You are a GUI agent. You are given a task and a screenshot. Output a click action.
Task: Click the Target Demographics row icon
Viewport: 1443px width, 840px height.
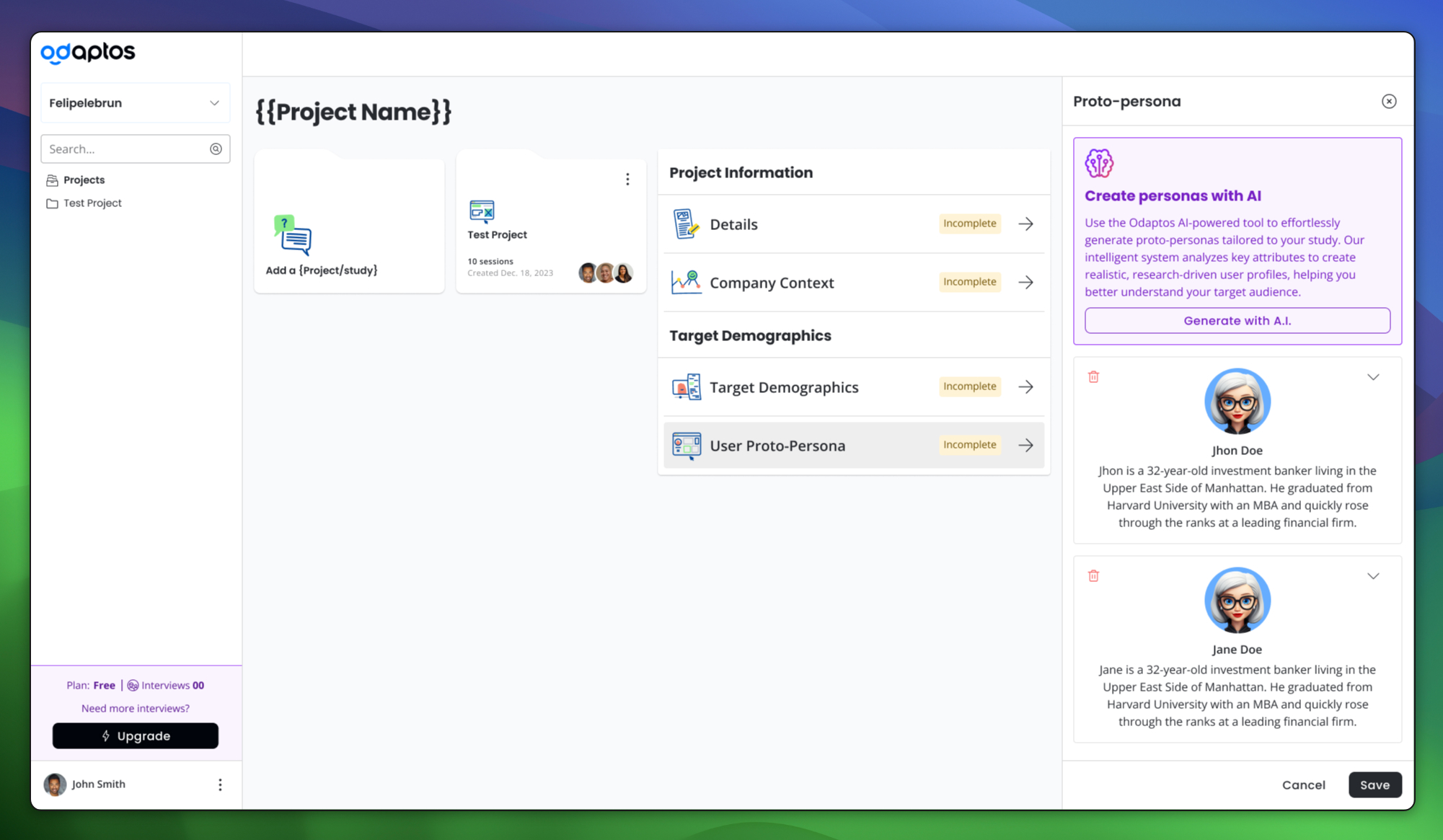click(686, 387)
